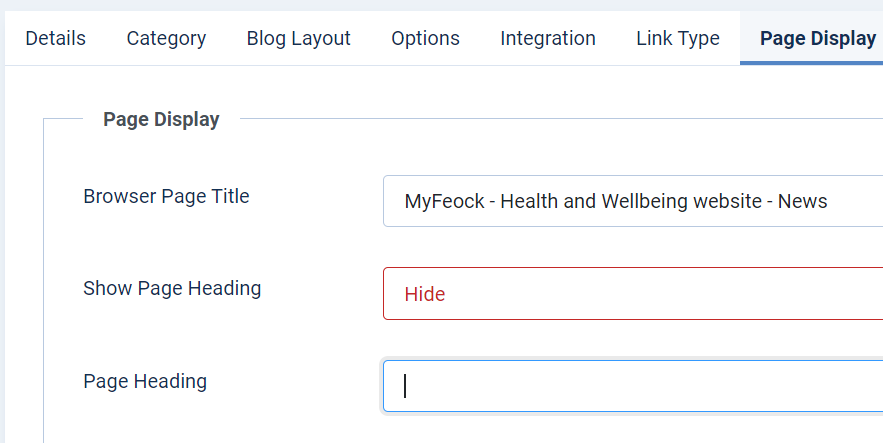Screen dimensions: 883x443
Task: Open the Category tab
Action: [x=166, y=39]
